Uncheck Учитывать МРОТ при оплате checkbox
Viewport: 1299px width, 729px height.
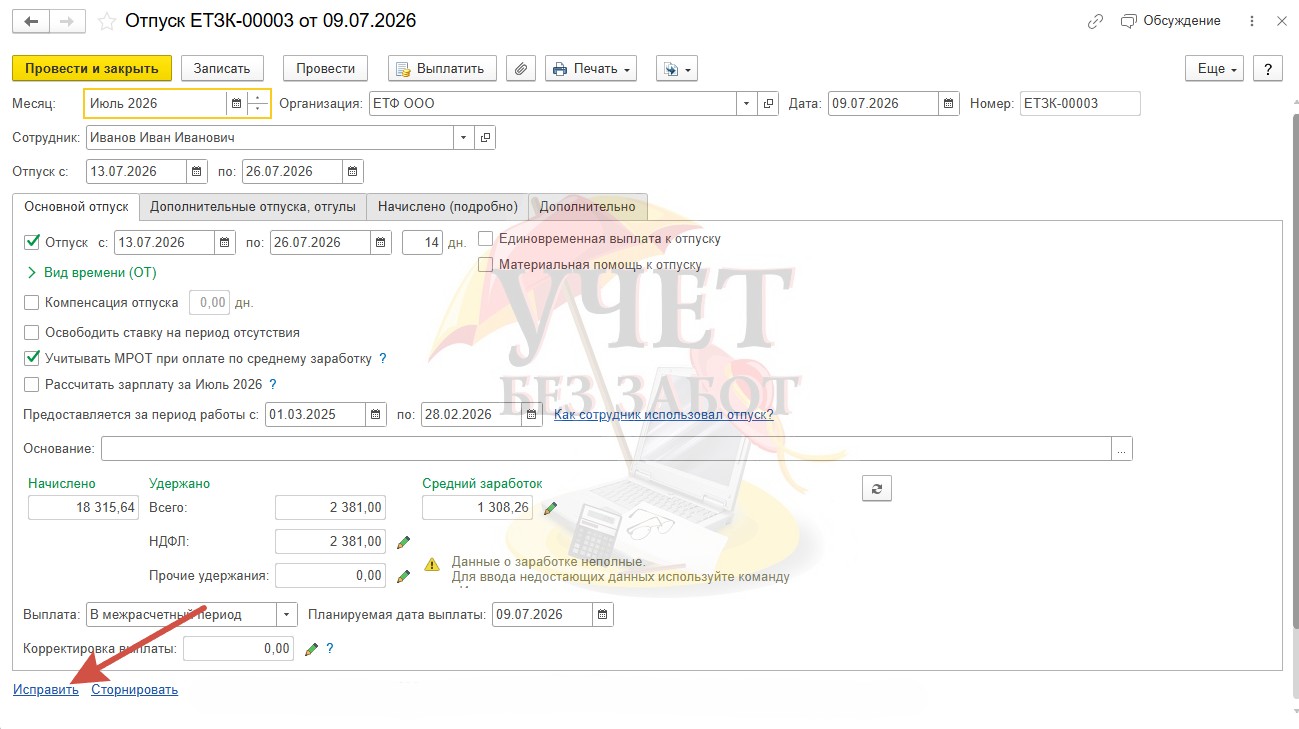pyautogui.click(x=31, y=358)
